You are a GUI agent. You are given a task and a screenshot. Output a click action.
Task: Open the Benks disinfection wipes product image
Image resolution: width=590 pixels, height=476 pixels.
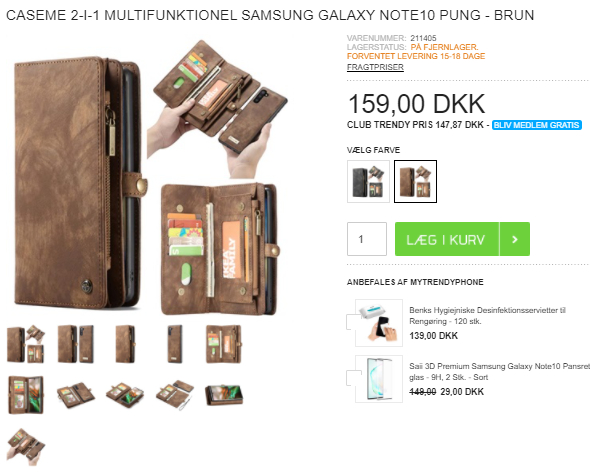point(379,323)
